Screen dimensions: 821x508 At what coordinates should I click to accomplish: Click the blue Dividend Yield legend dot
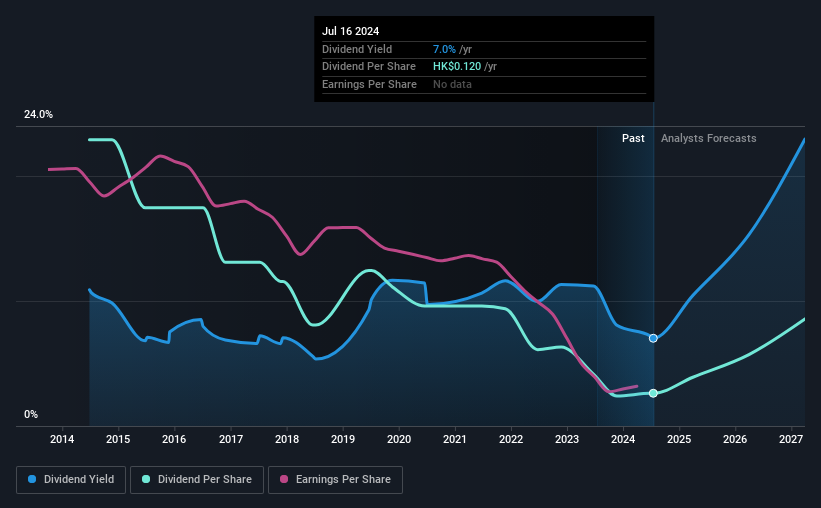(32, 479)
